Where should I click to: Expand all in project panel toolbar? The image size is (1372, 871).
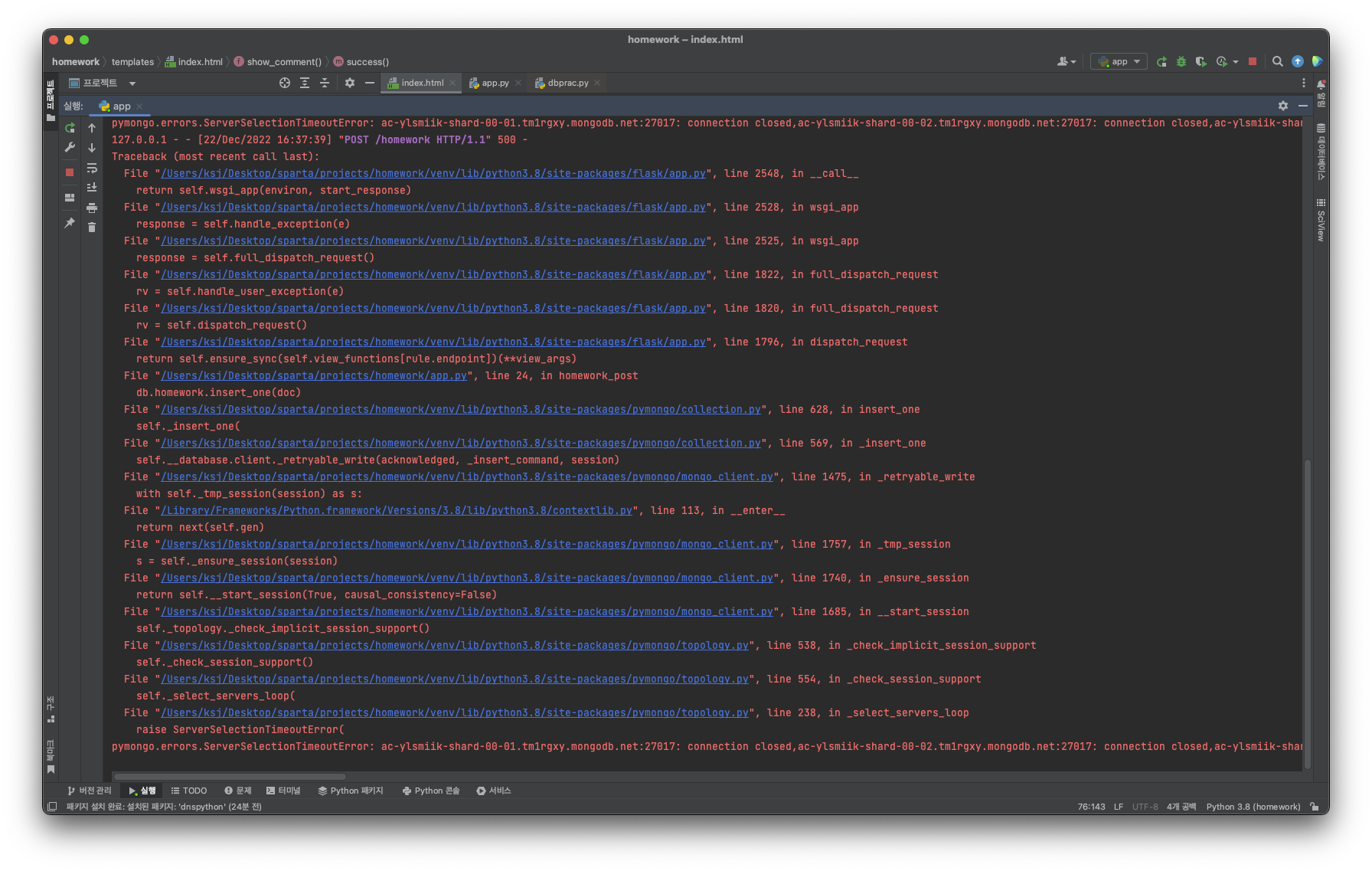tap(305, 83)
